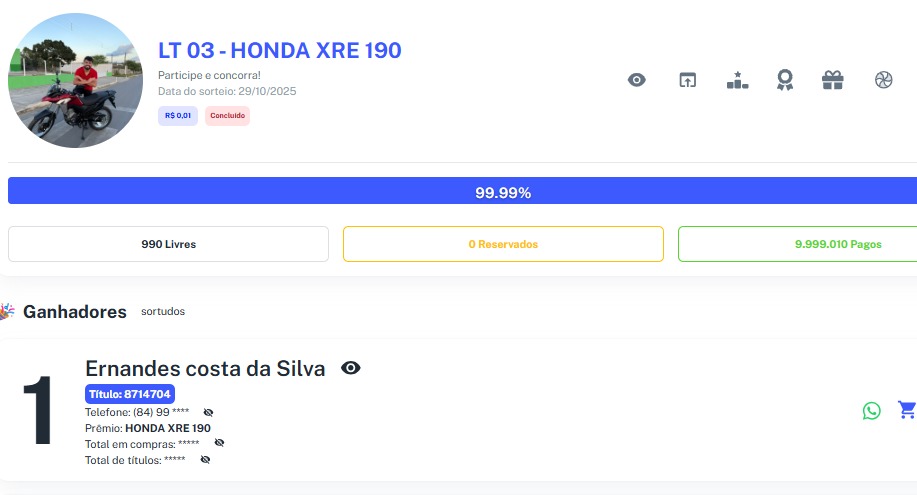Open the ranking podium icon
The height and width of the screenshot is (495, 917).
click(737, 80)
